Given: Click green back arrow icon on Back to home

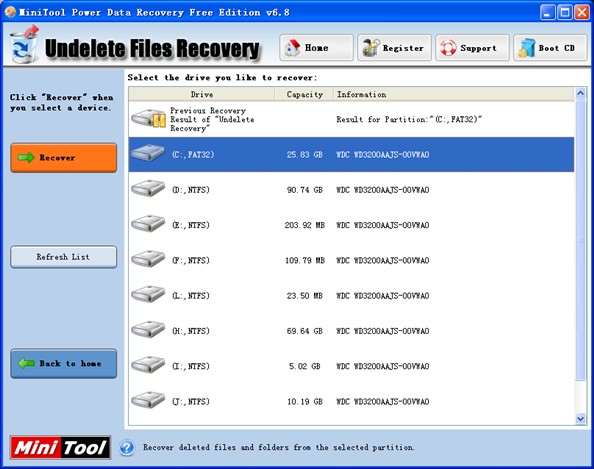Looking at the screenshot, I should pos(26,363).
